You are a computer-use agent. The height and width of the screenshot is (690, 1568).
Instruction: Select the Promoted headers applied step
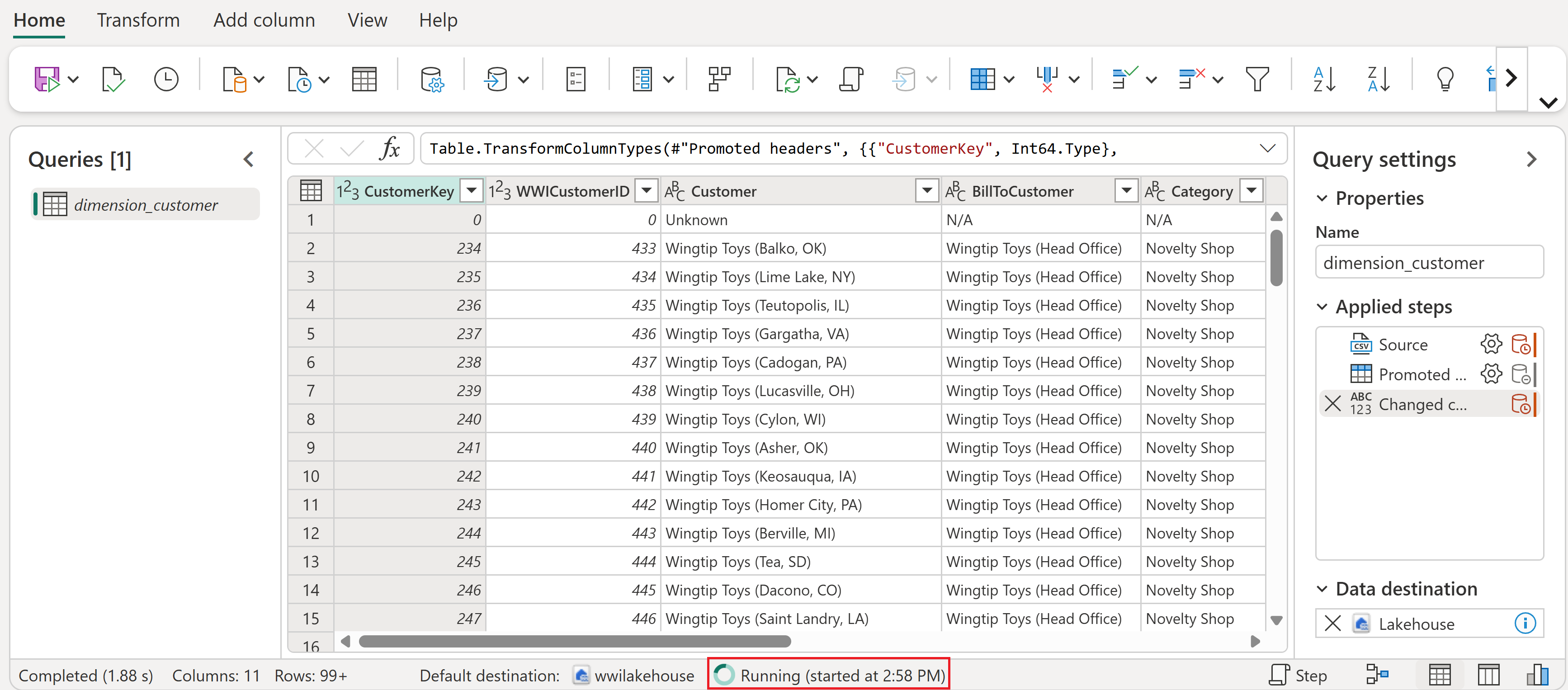click(1422, 373)
